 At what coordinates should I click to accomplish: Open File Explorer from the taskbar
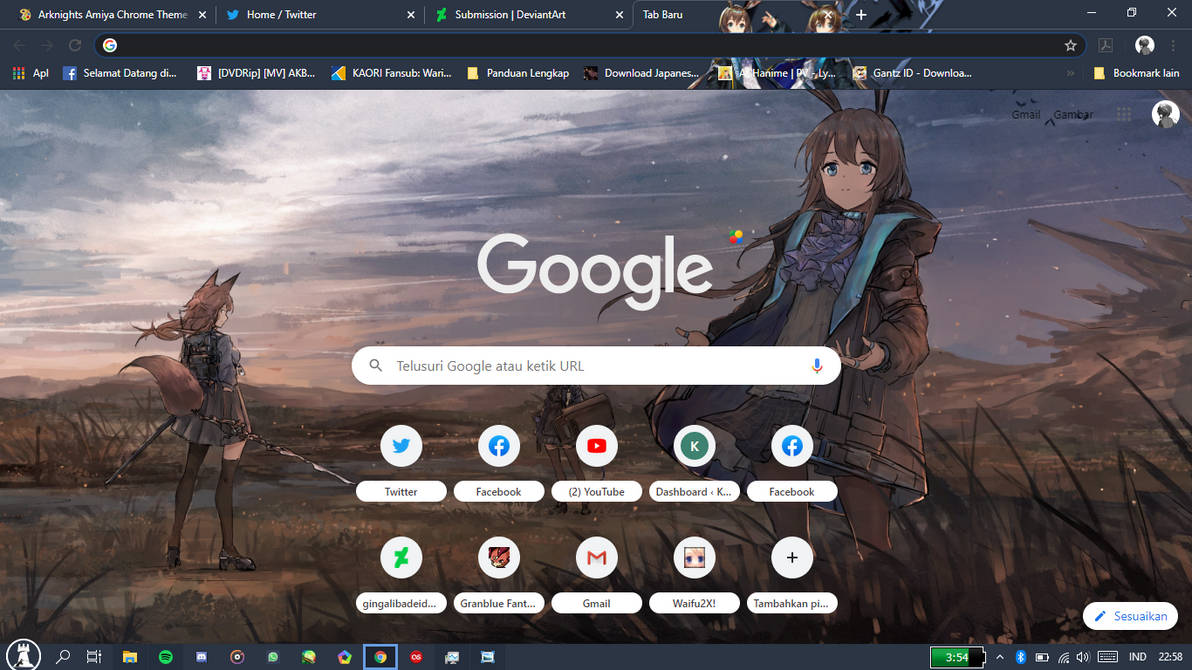130,657
